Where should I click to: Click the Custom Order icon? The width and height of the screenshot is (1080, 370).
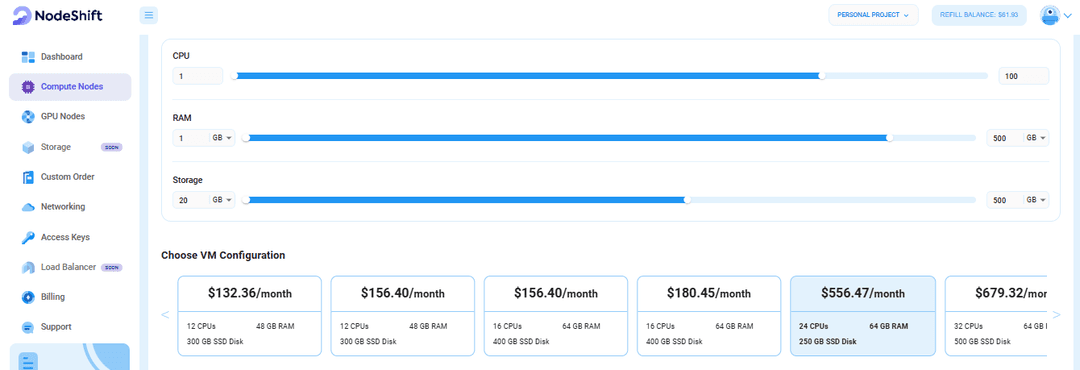[x=28, y=177]
